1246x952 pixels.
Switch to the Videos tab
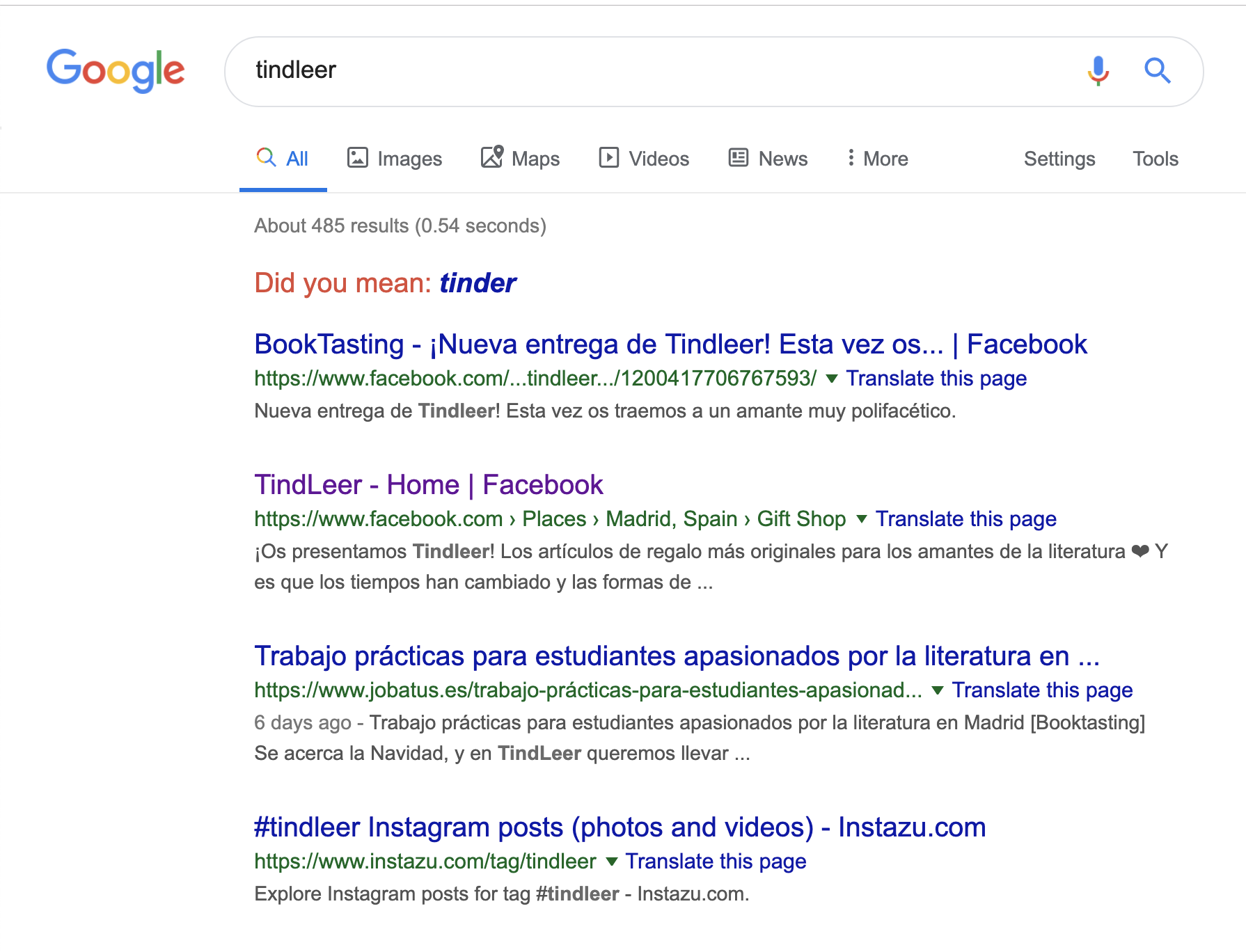pos(644,159)
